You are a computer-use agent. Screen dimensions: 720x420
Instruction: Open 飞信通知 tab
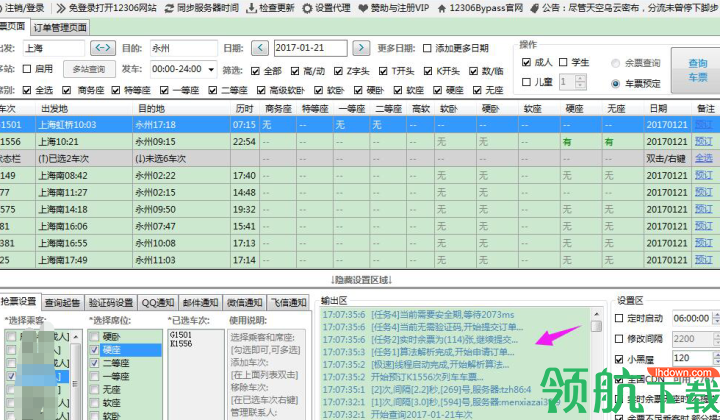[289, 302]
